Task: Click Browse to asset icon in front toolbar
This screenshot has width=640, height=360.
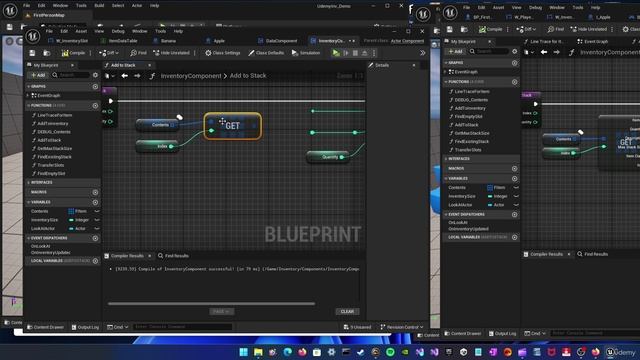Action: [x=47, y=53]
